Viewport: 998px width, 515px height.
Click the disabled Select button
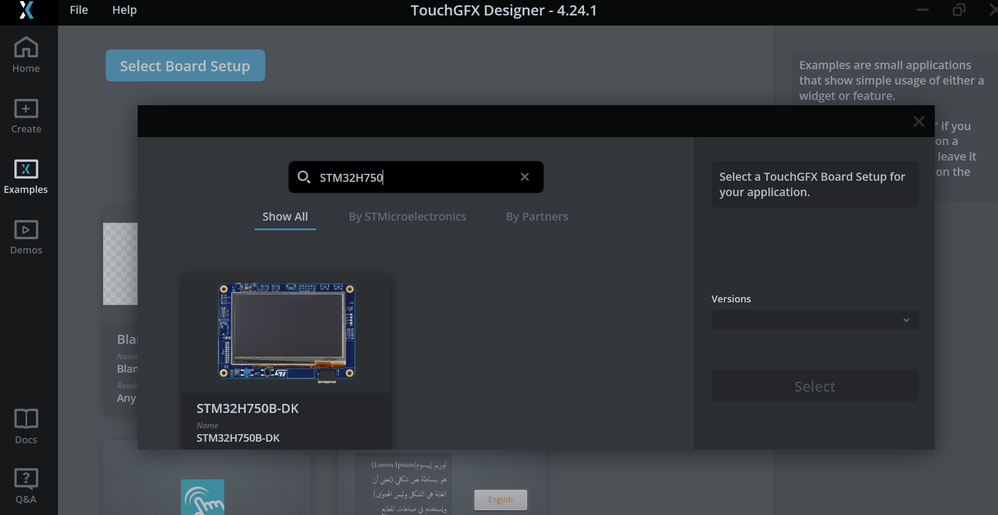[x=815, y=386]
